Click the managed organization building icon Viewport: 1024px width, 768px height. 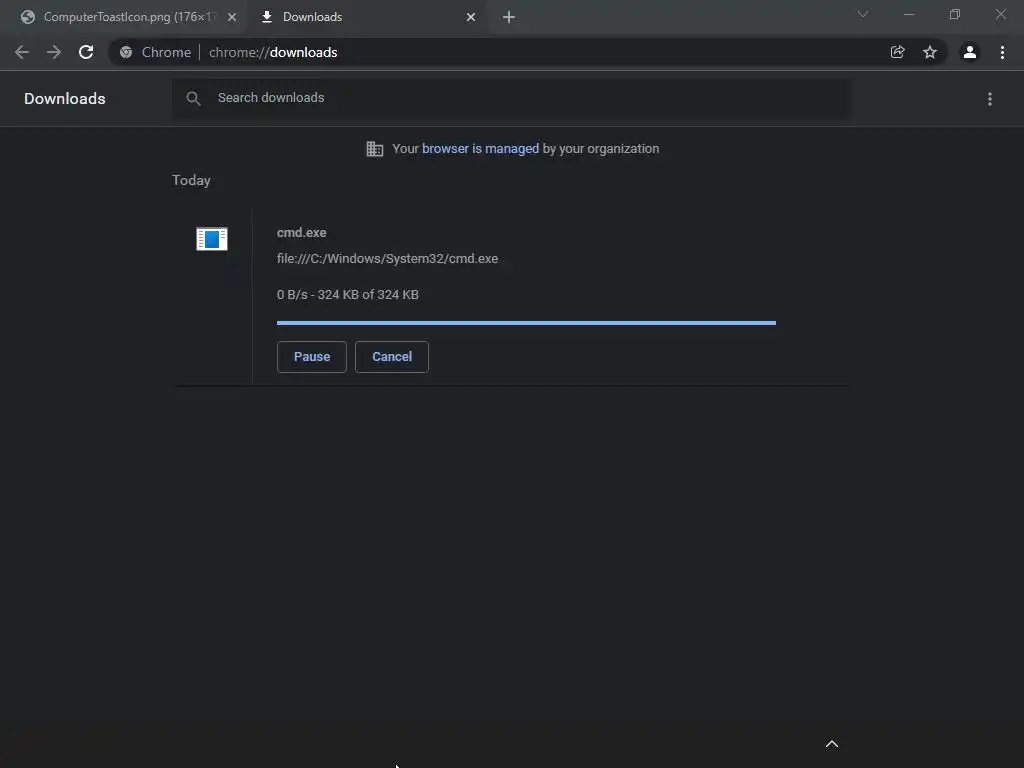(375, 149)
